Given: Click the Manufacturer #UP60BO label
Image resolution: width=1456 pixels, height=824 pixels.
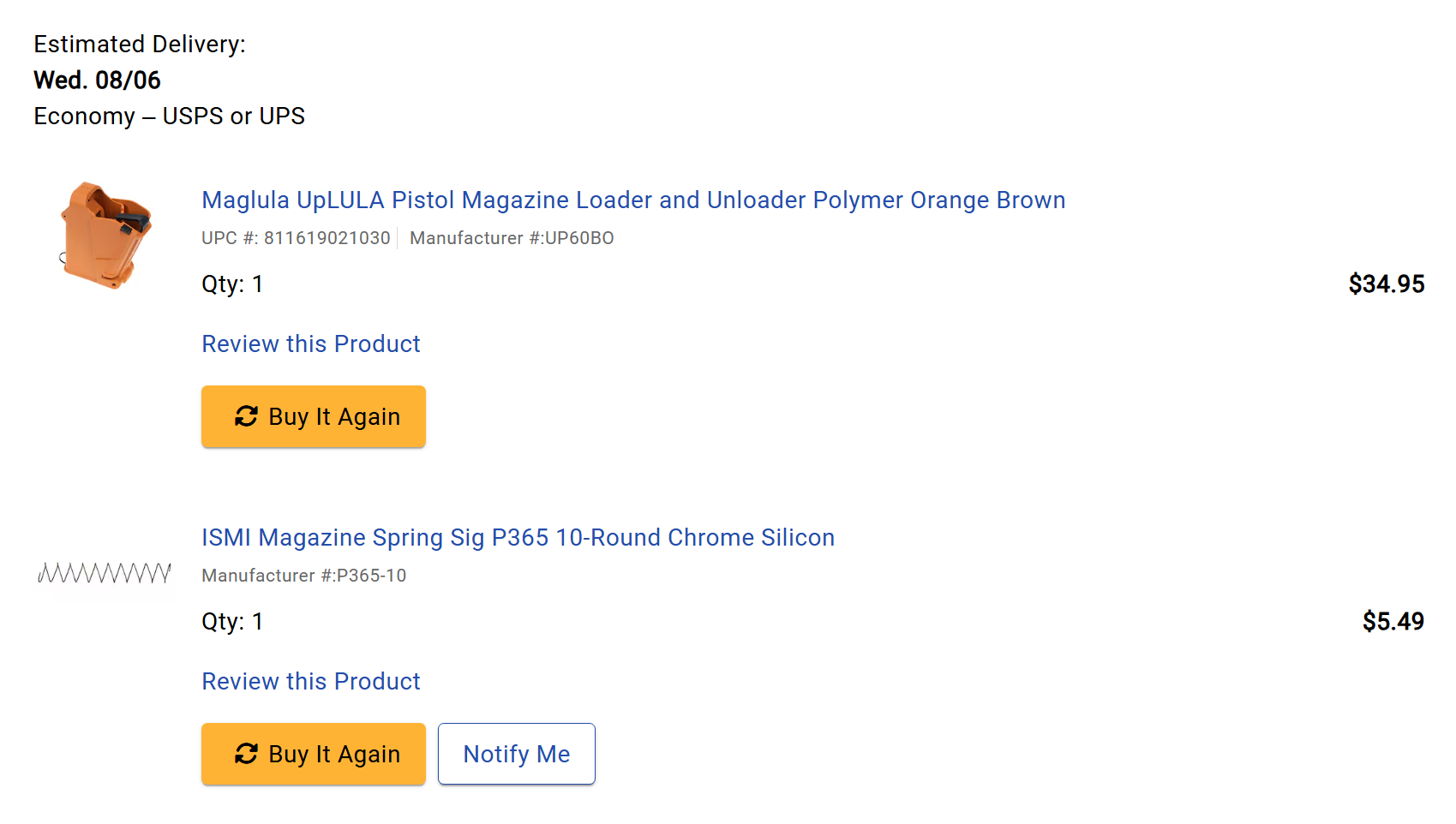Looking at the screenshot, I should (512, 238).
